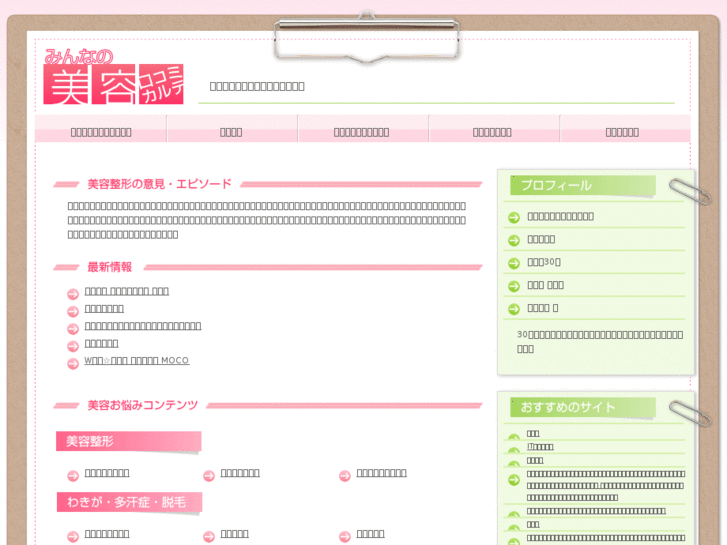Click the pink arrow beside the longest 最新情報 link
The image size is (727, 545).
pos(73,329)
